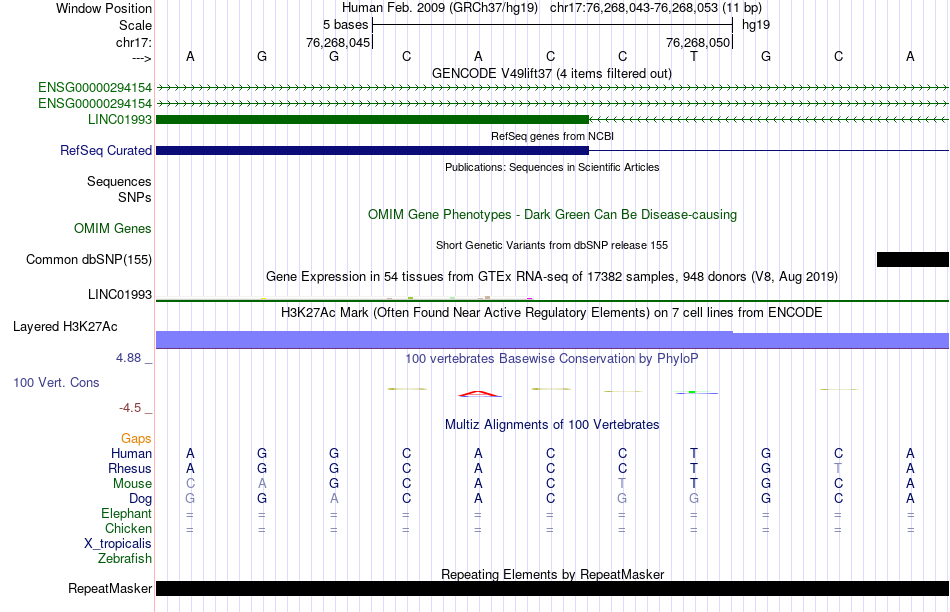Select the X_tropicalis alignment row label
Viewport: 950px width, 612px height.
click(118, 544)
